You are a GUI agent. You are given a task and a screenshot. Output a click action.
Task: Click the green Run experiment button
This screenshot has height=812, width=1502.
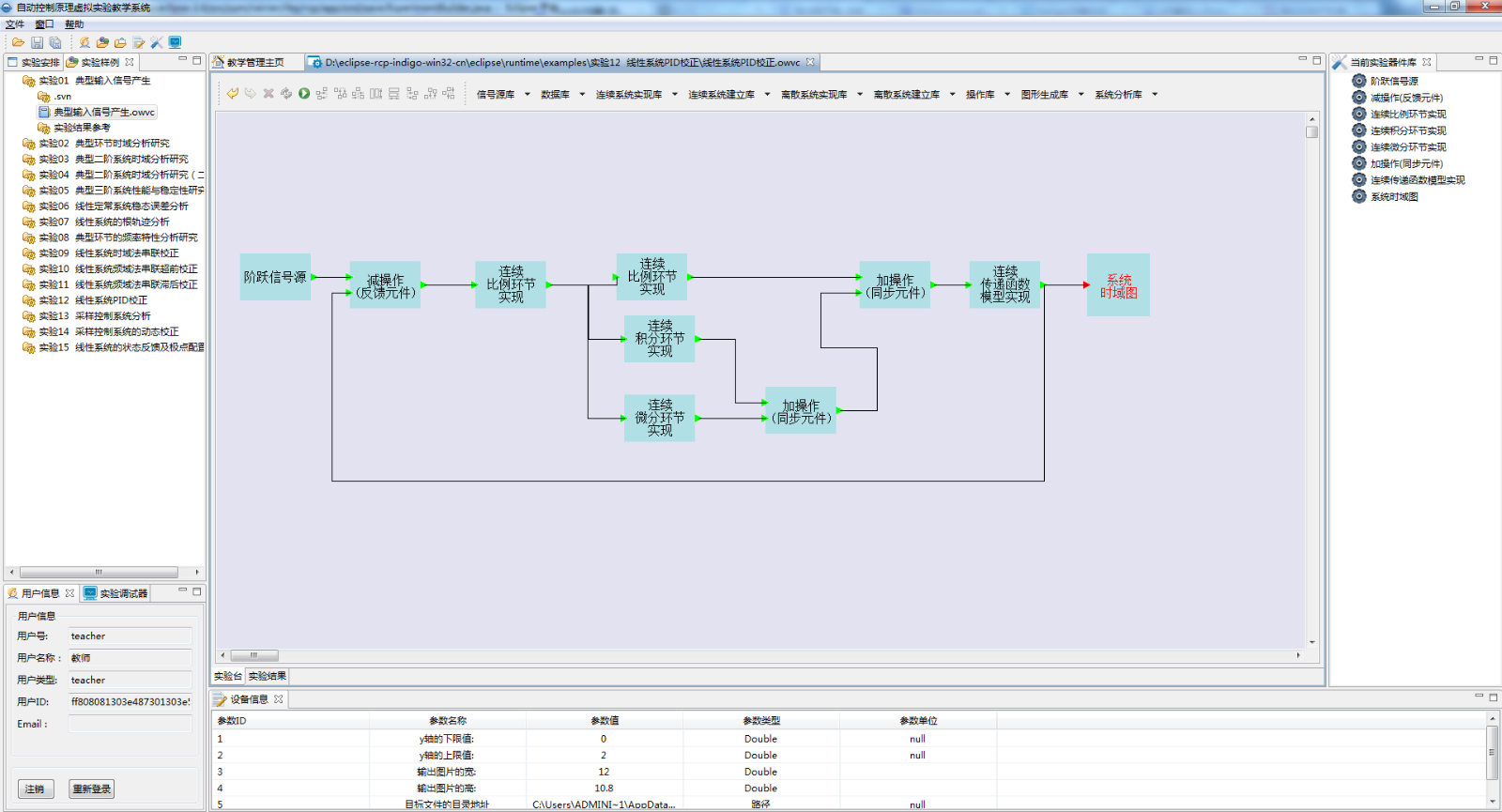click(304, 94)
